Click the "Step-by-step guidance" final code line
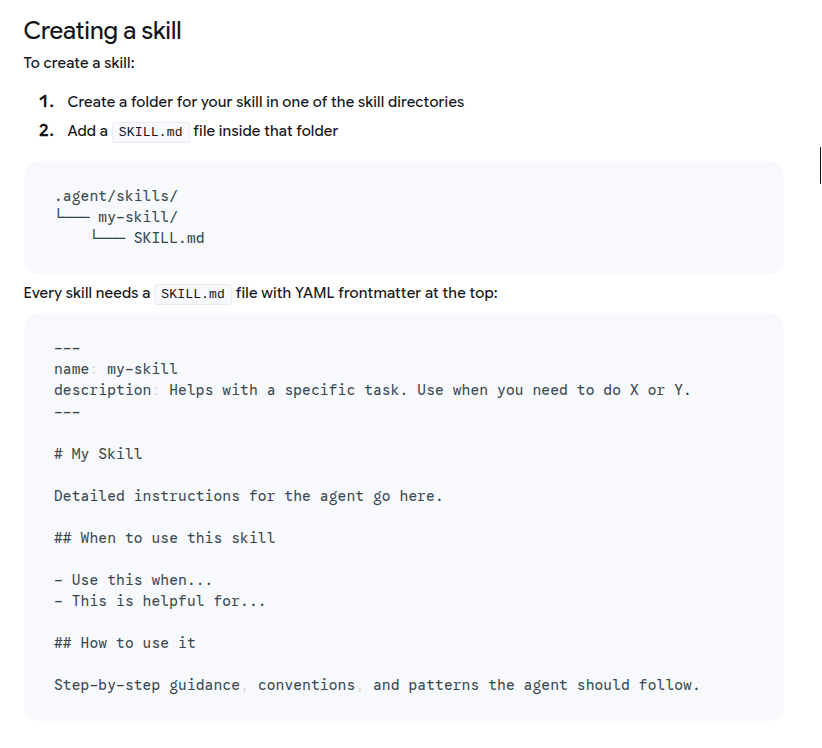 [376, 685]
